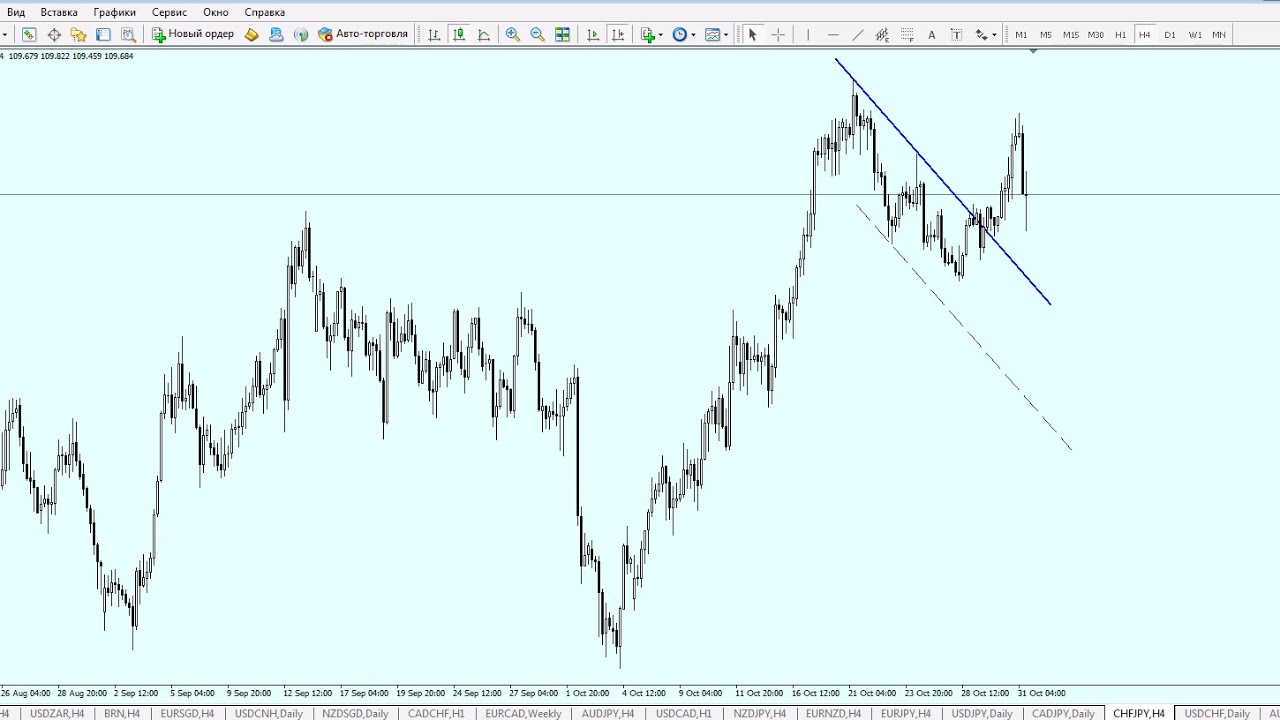
Task: Set timeframe to M5
Action: click(x=1046, y=34)
